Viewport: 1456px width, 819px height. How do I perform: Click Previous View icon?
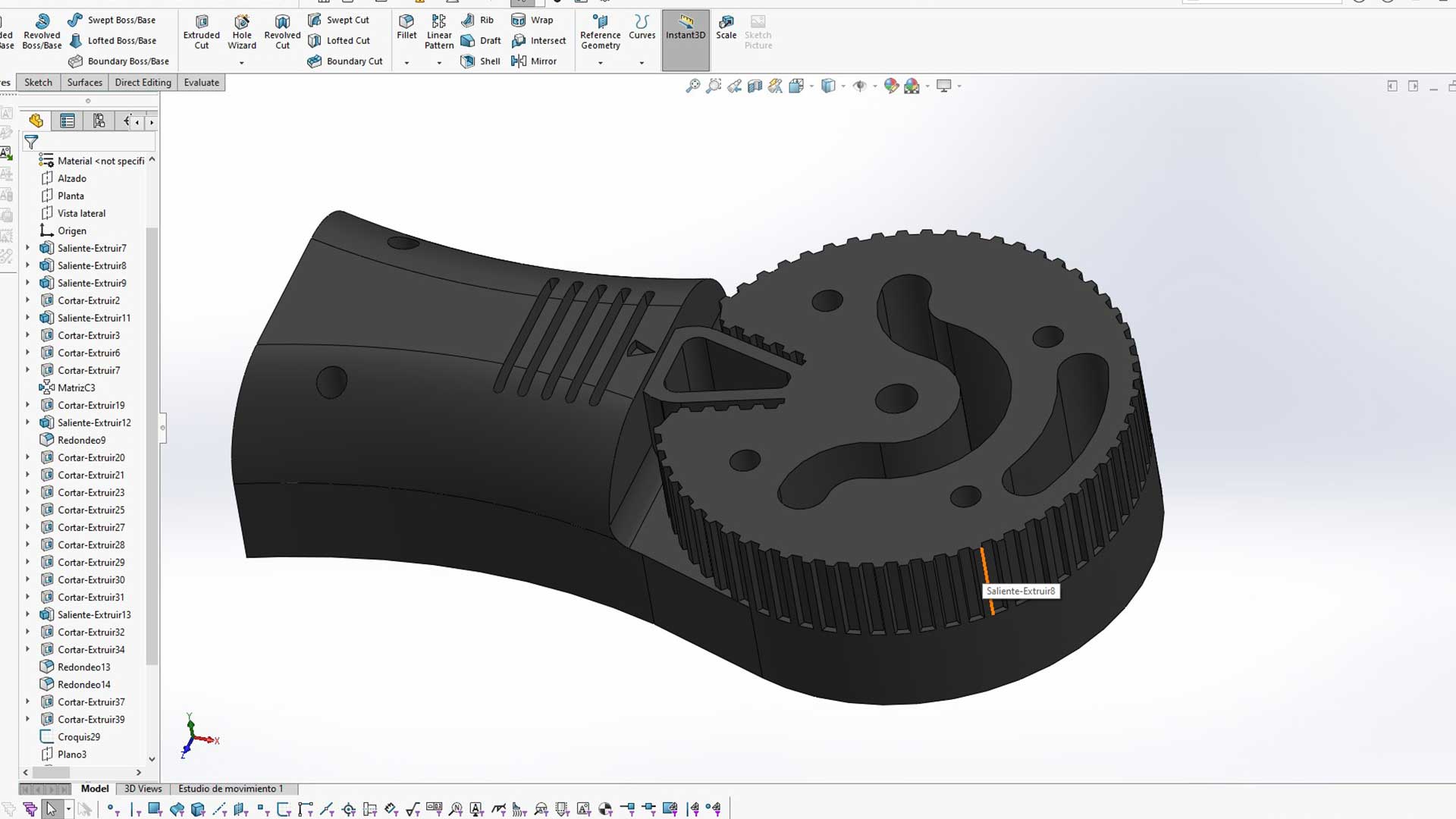(x=734, y=86)
